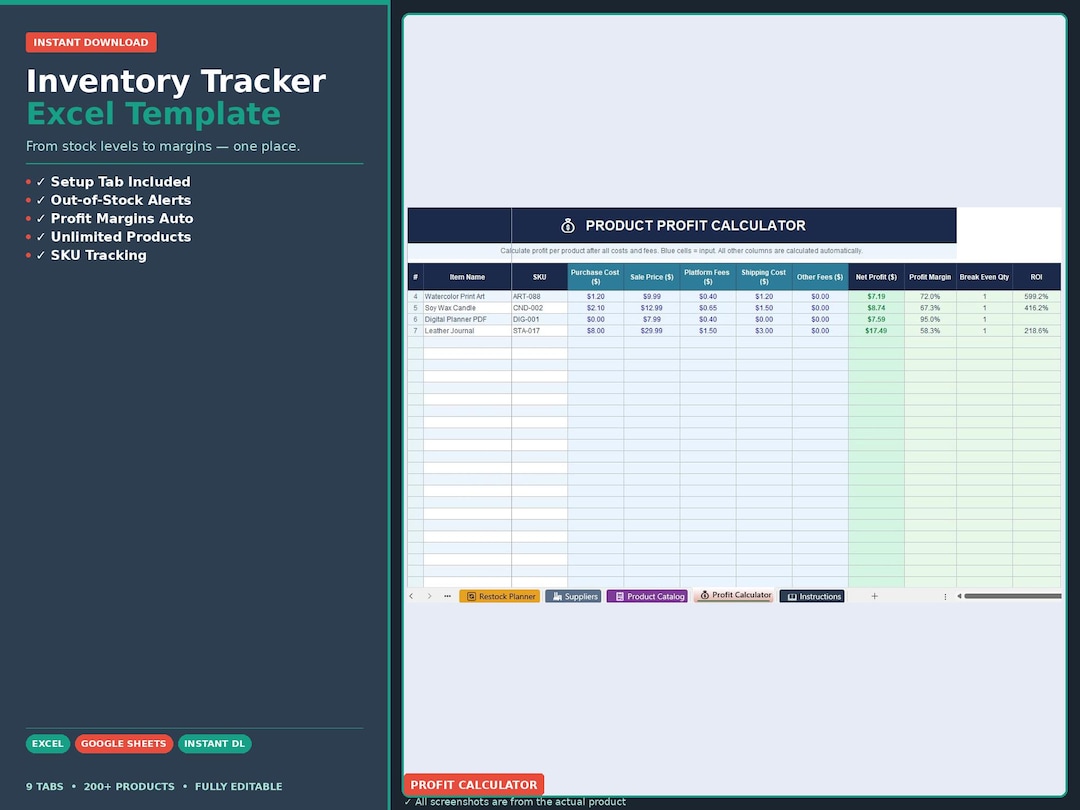Click the $7.19 net profit cell
The width and height of the screenshot is (1080, 810).
pos(876,297)
